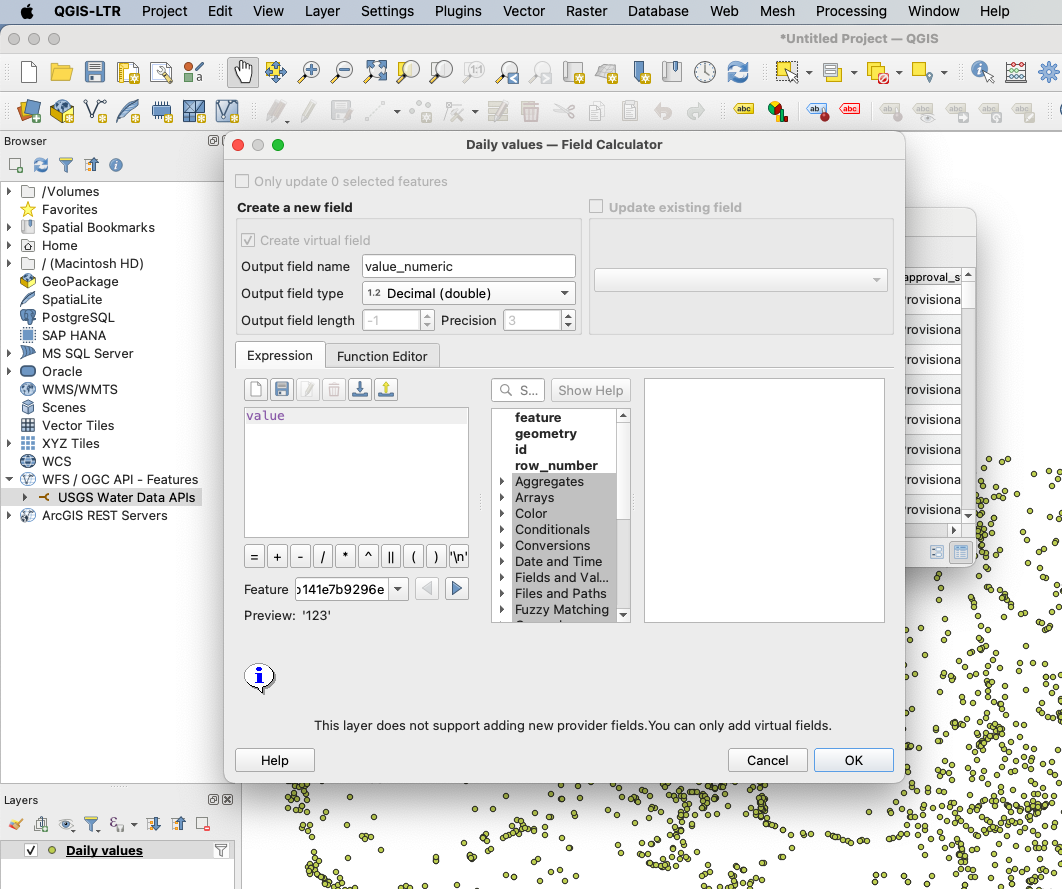The width and height of the screenshot is (1062, 889).
Task: Open the Layer menu
Action: tap(322, 12)
